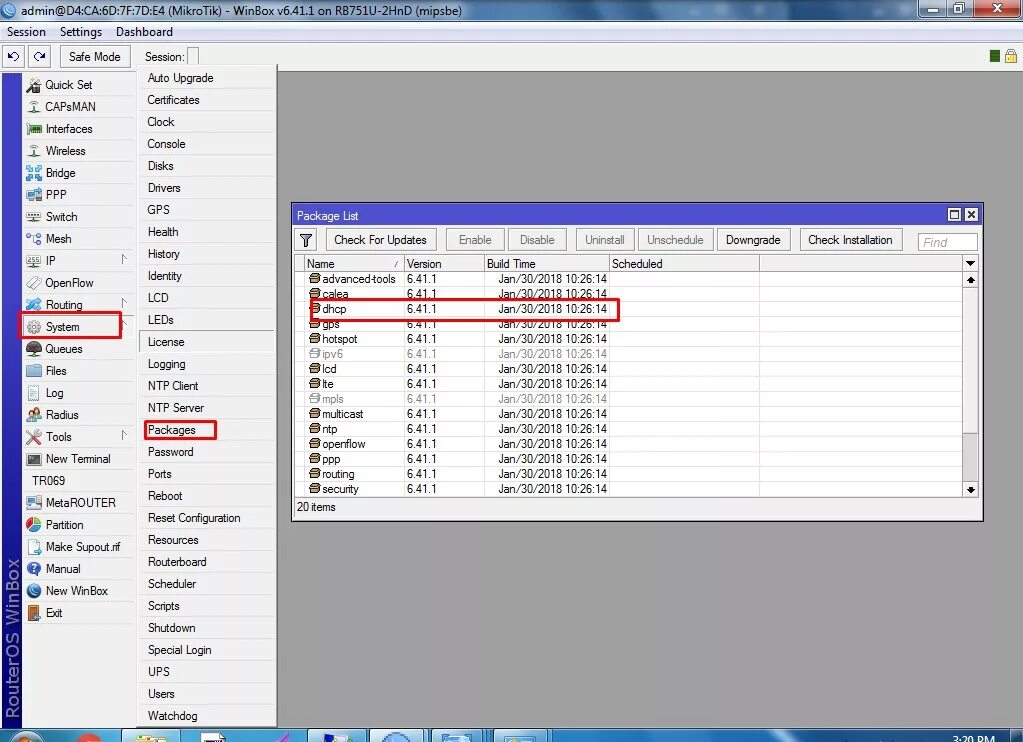
Task: Open Queues from sidebar
Action: coord(78,348)
